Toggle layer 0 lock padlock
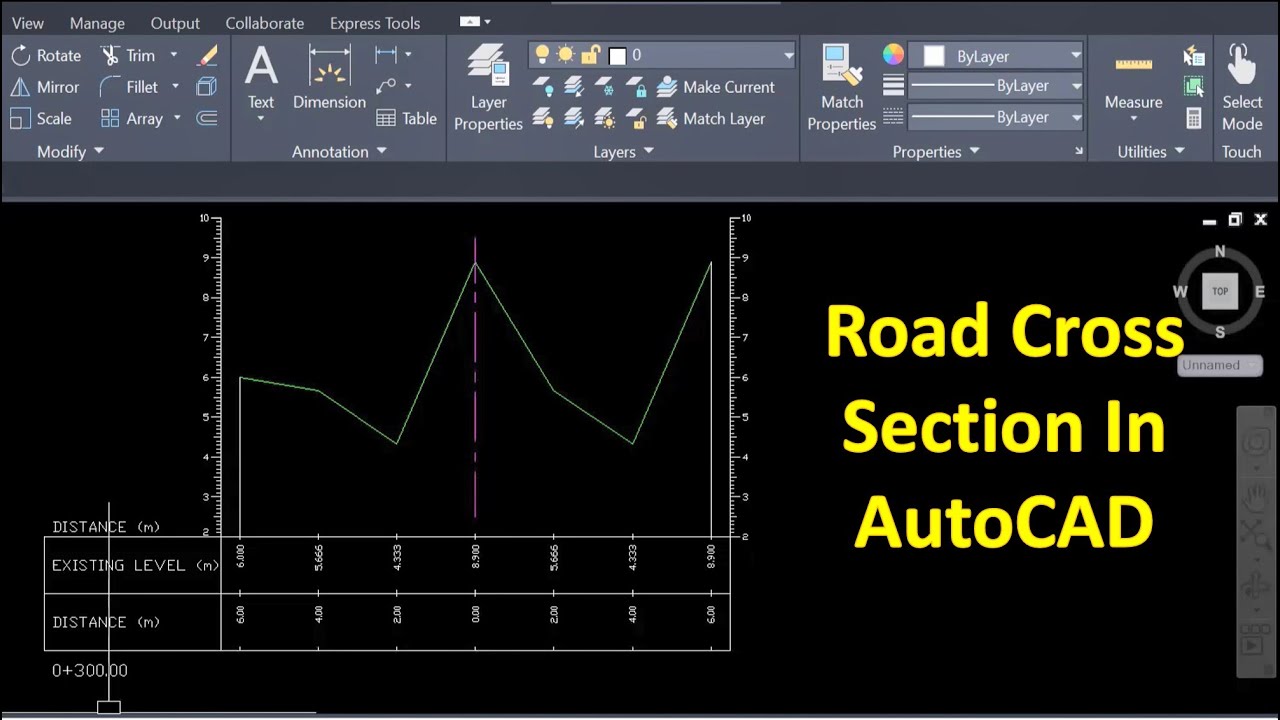 pyautogui.click(x=591, y=55)
